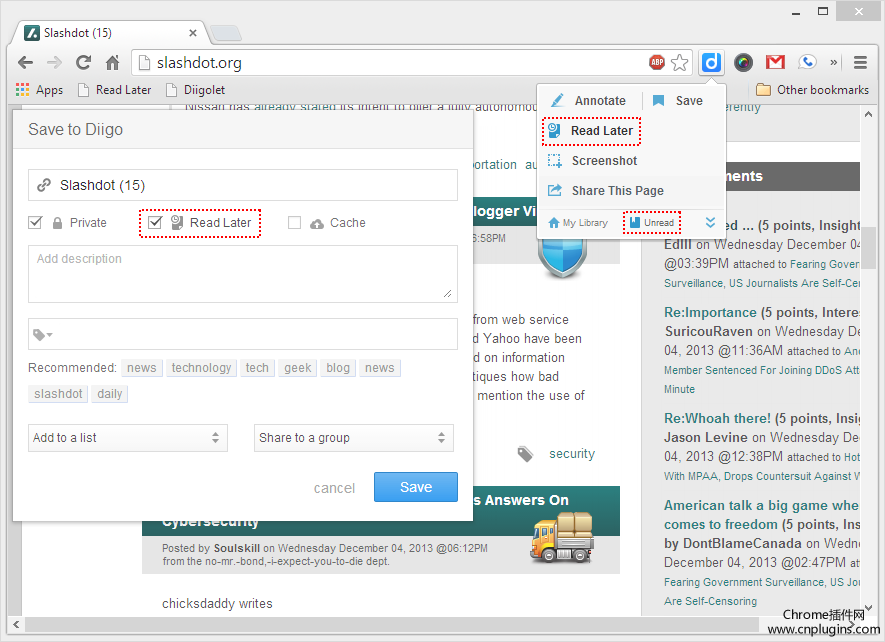
Task: Click the blue Save button
Action: (x=416, y=487)
